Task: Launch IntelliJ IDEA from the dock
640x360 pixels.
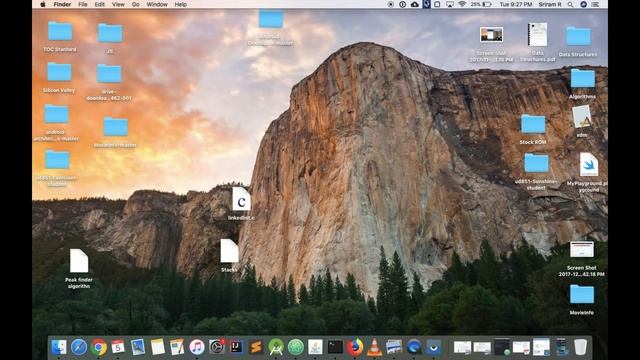Action: click(x=236, y=347)
